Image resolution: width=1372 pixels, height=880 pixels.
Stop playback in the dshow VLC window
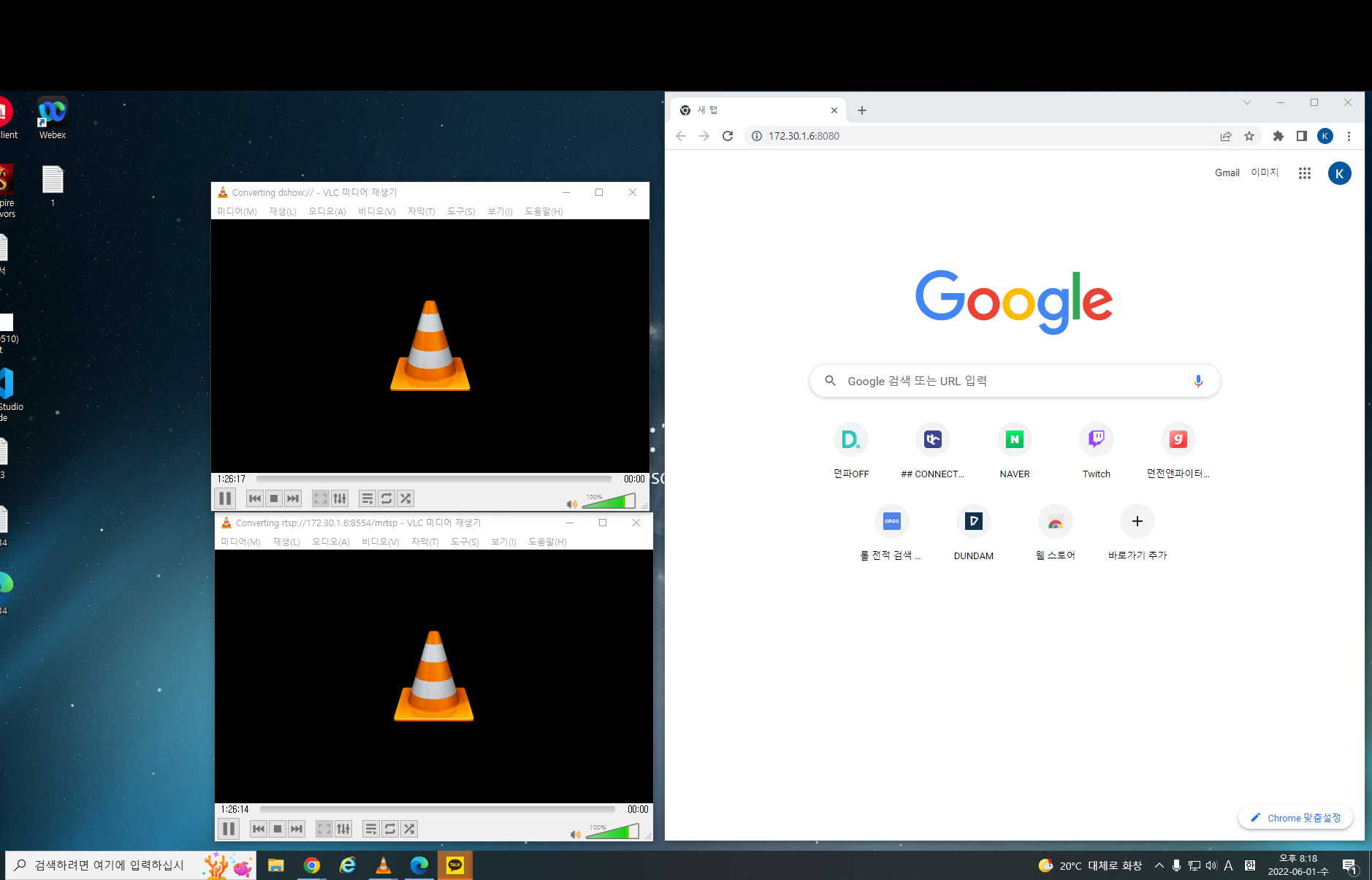click(x=274, y=498)
